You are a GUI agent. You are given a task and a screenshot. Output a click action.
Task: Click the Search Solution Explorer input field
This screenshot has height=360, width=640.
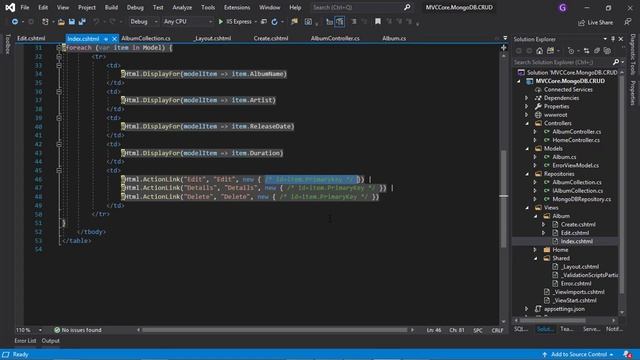(x=562, y=62)
